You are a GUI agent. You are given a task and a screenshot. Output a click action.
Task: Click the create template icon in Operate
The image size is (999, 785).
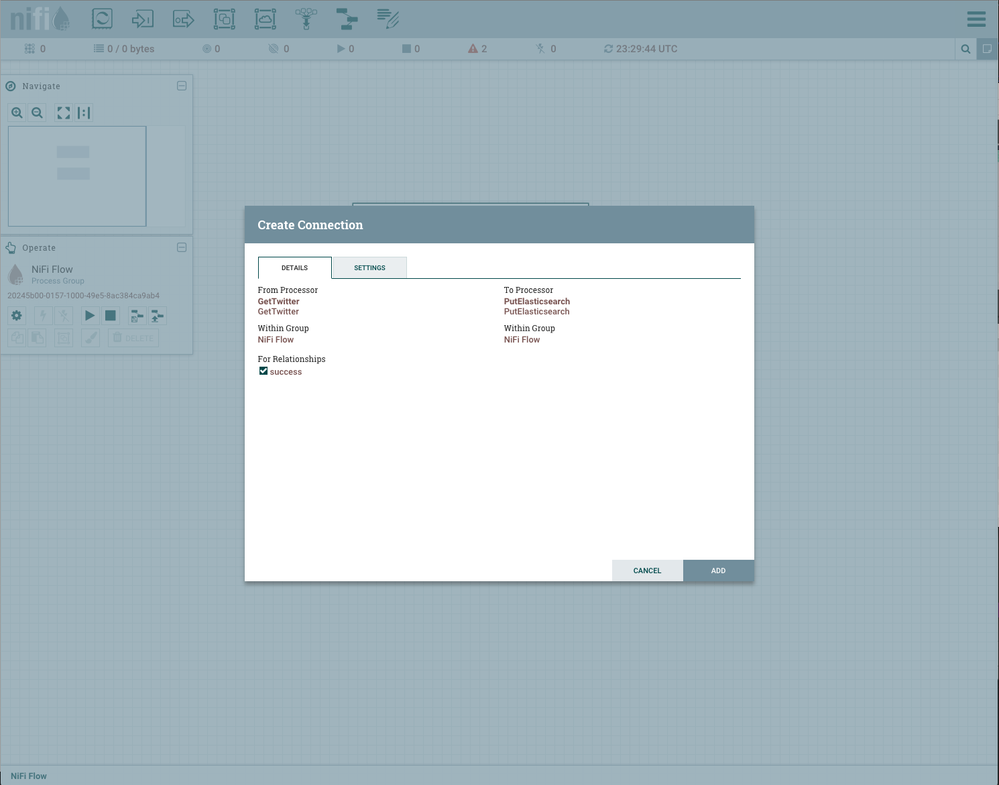137,315
